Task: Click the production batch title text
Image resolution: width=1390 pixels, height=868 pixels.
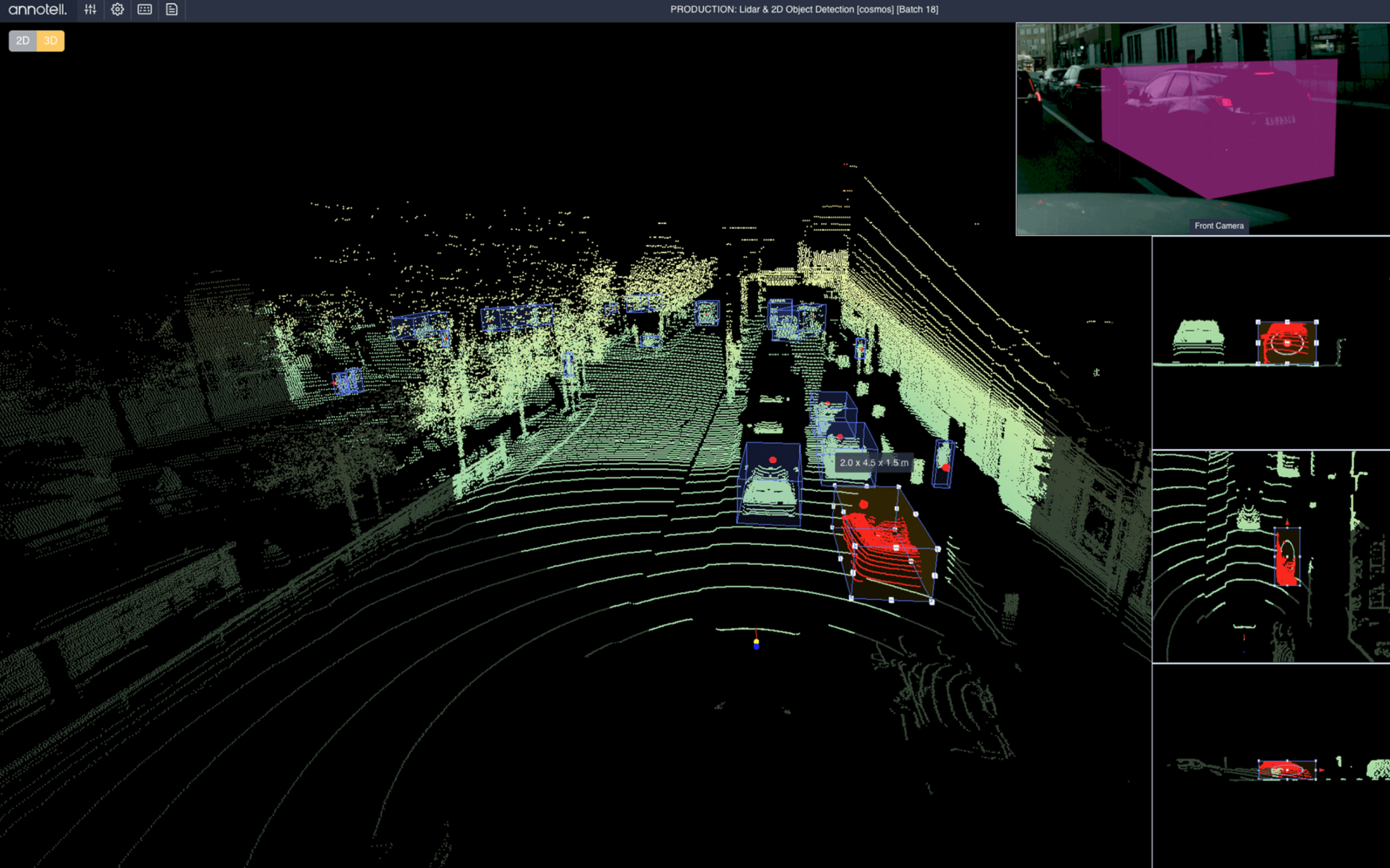Action: [804, 10]
